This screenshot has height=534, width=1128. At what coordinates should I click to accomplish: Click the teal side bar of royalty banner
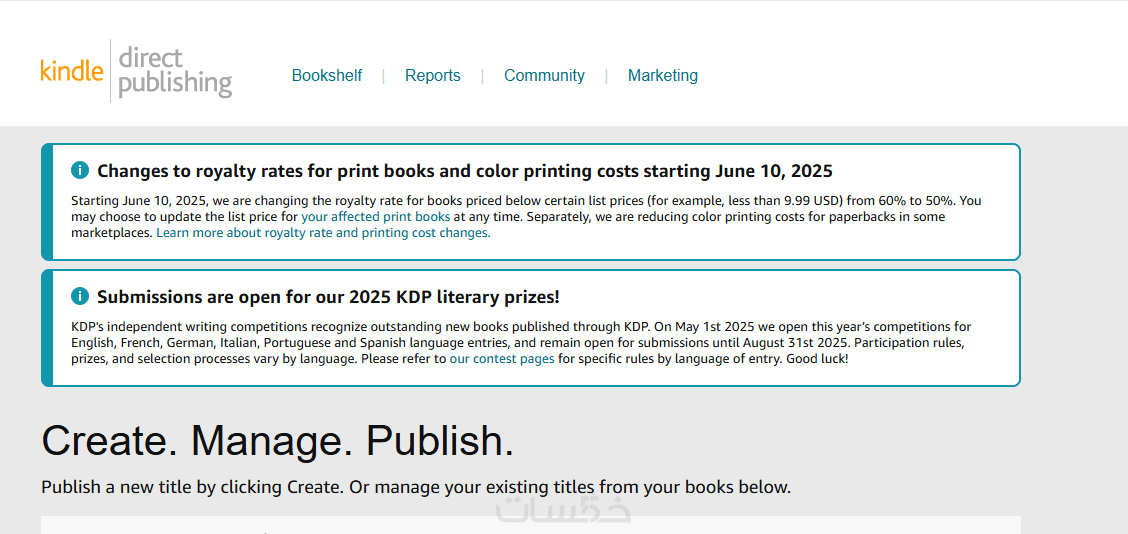tap(47, 202)
